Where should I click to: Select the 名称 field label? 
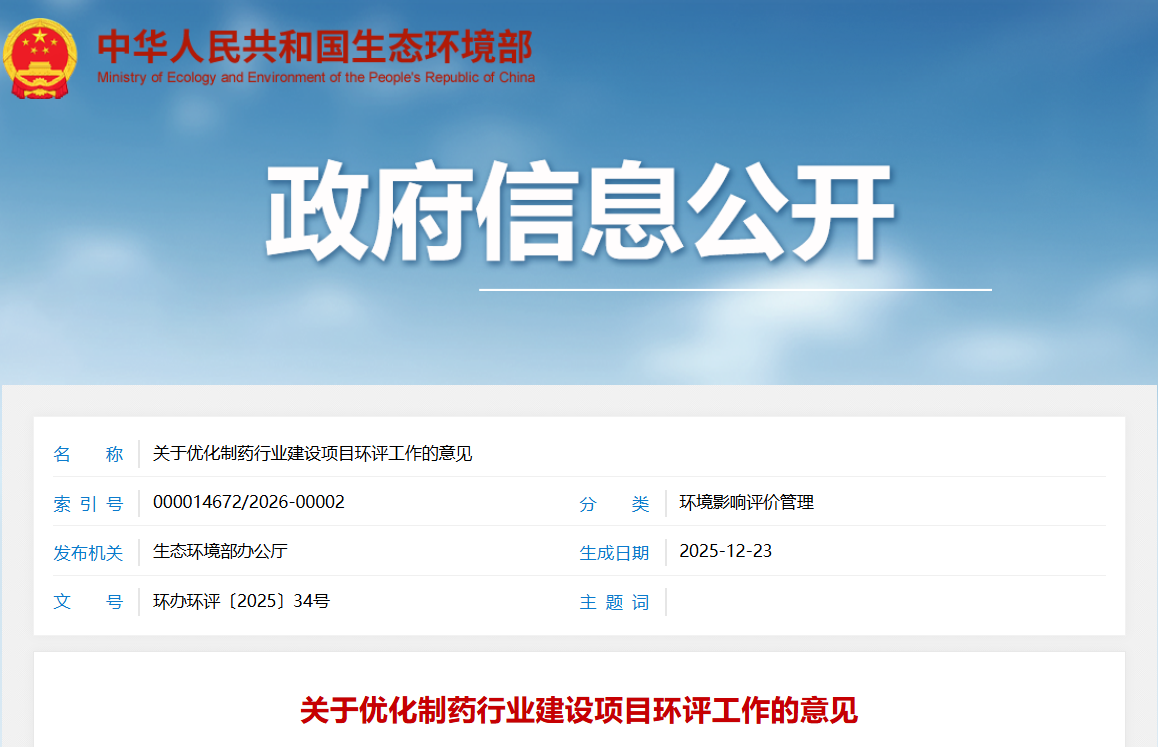[88, 454]
